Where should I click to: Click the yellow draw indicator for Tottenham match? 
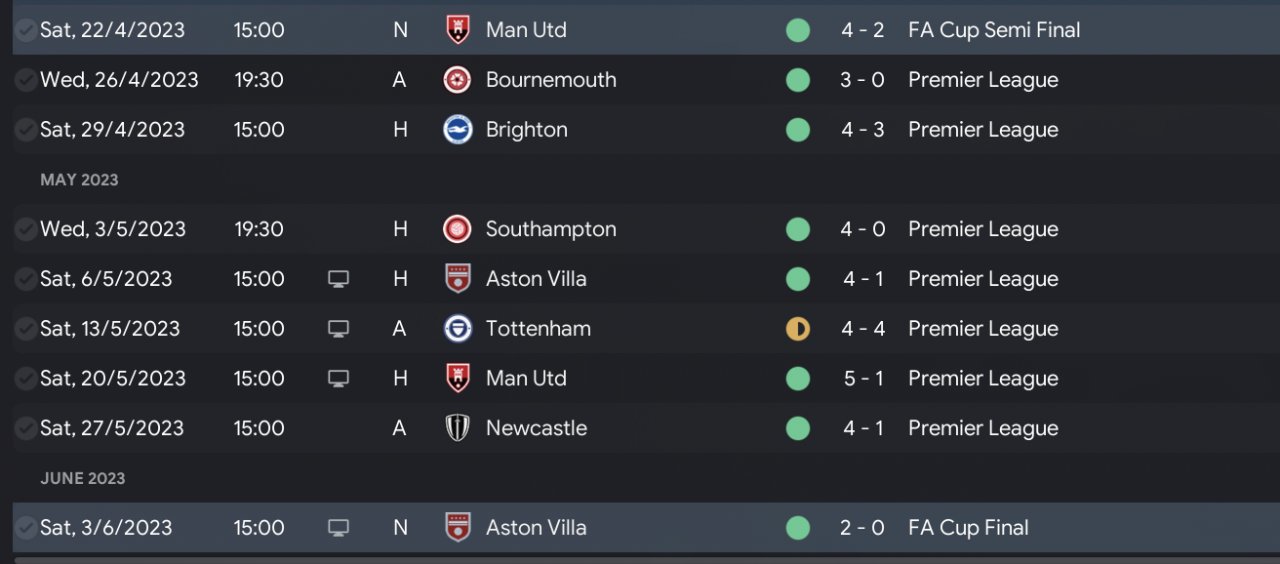point(797,329)
